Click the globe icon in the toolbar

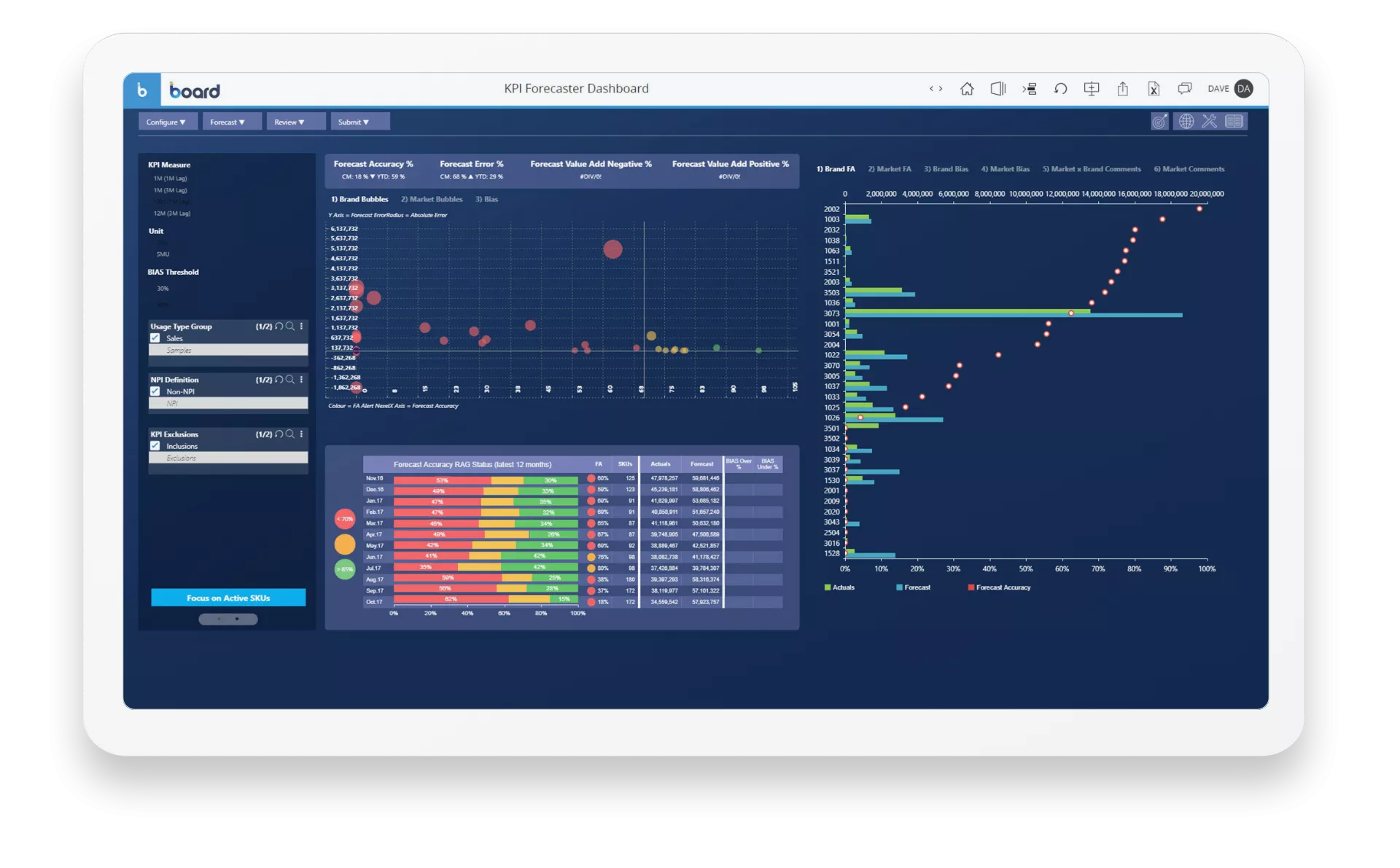coord(1186,122)
